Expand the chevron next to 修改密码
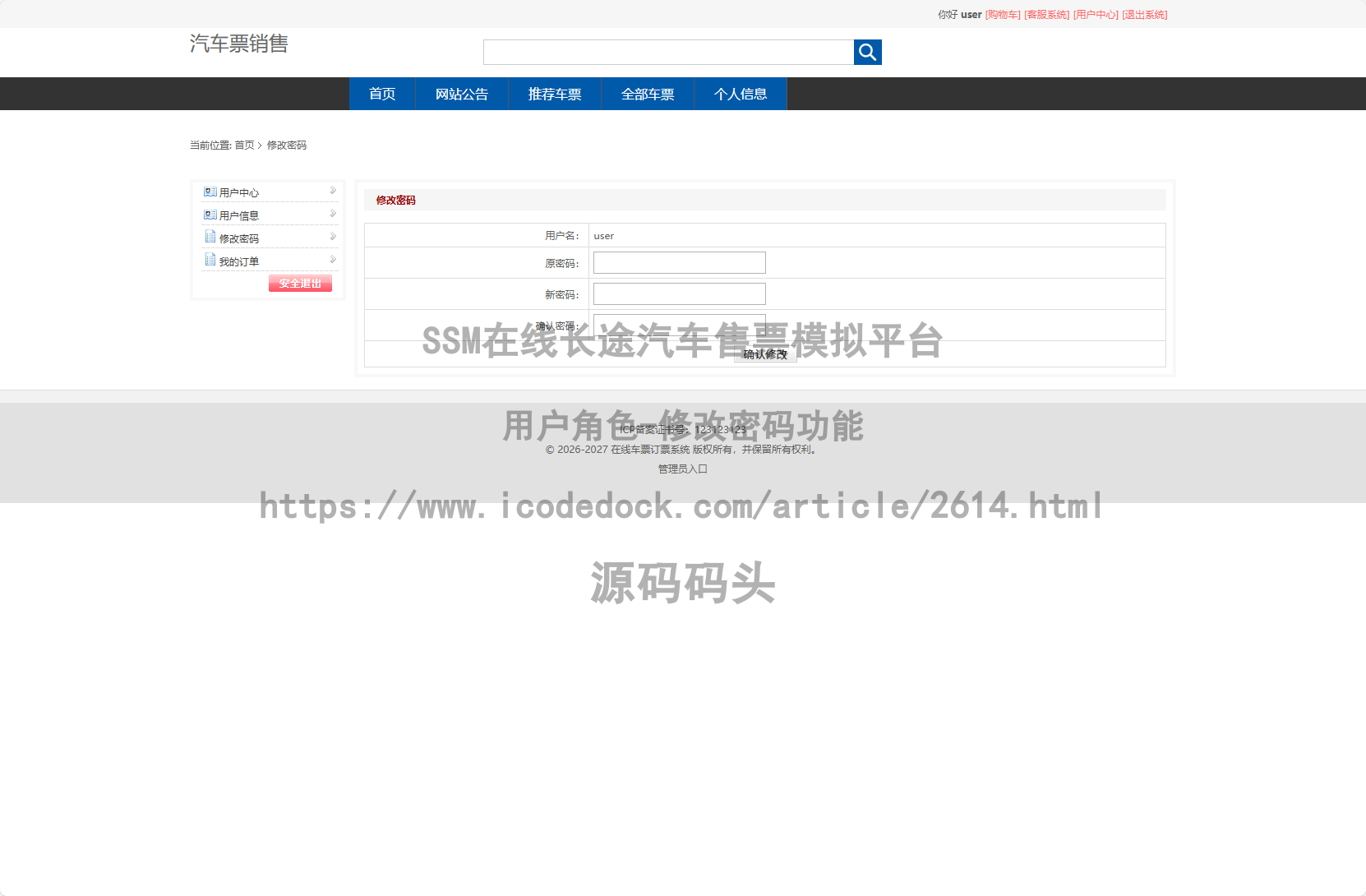Viewport: 1366px width, 896px height. tap(332, 236)
